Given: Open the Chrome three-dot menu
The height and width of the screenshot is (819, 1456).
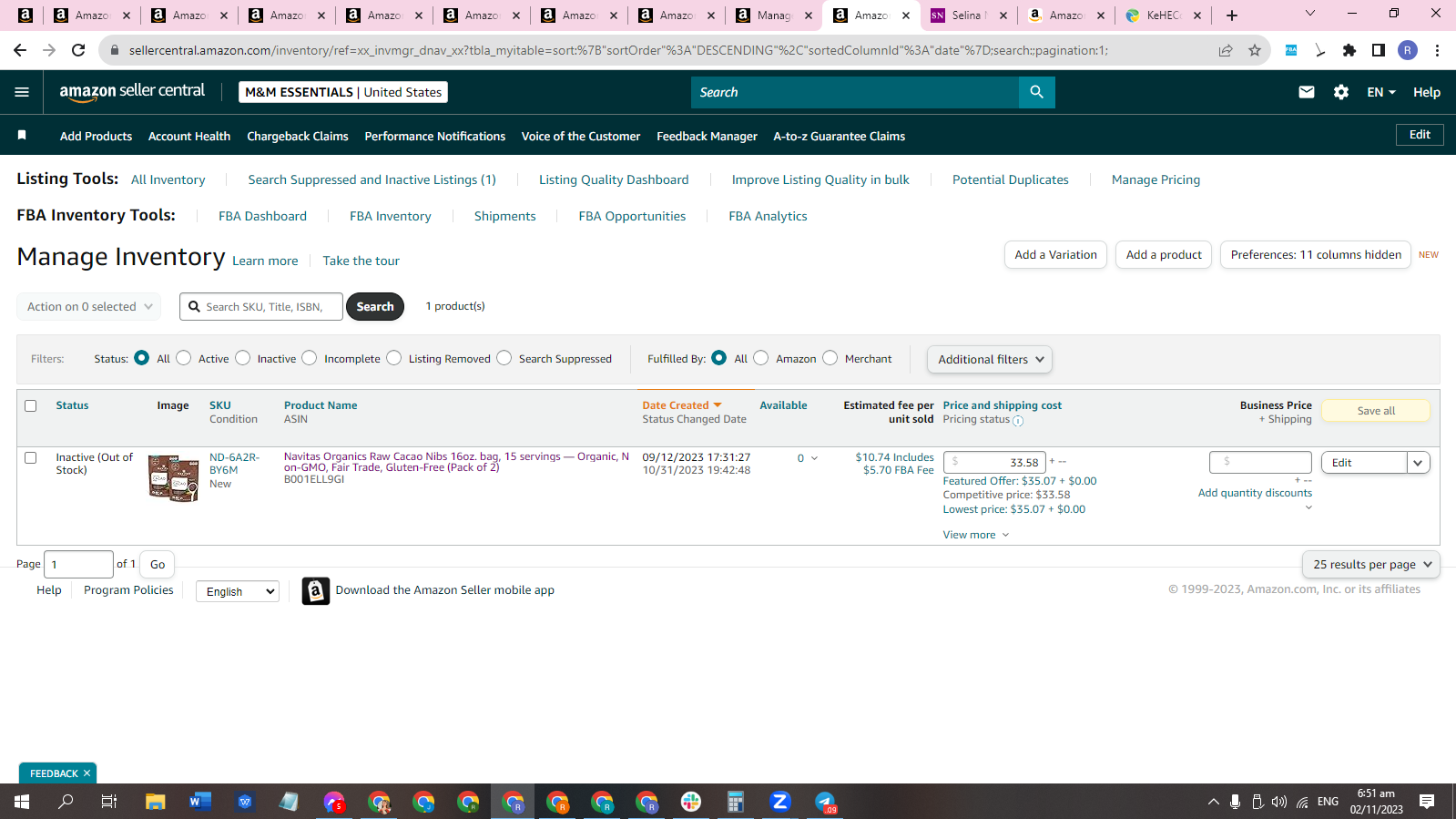Looking at the screenshot, I should pos(1438,50).
